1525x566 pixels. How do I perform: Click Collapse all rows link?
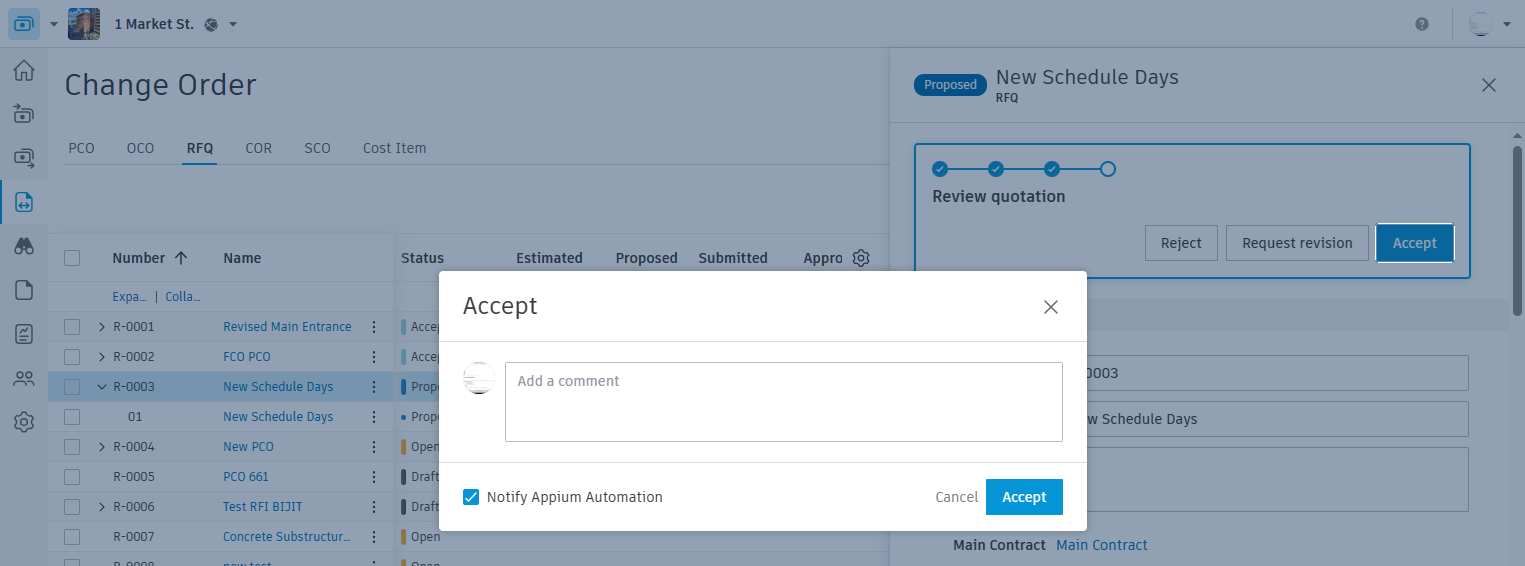click(x=183, y=297)
